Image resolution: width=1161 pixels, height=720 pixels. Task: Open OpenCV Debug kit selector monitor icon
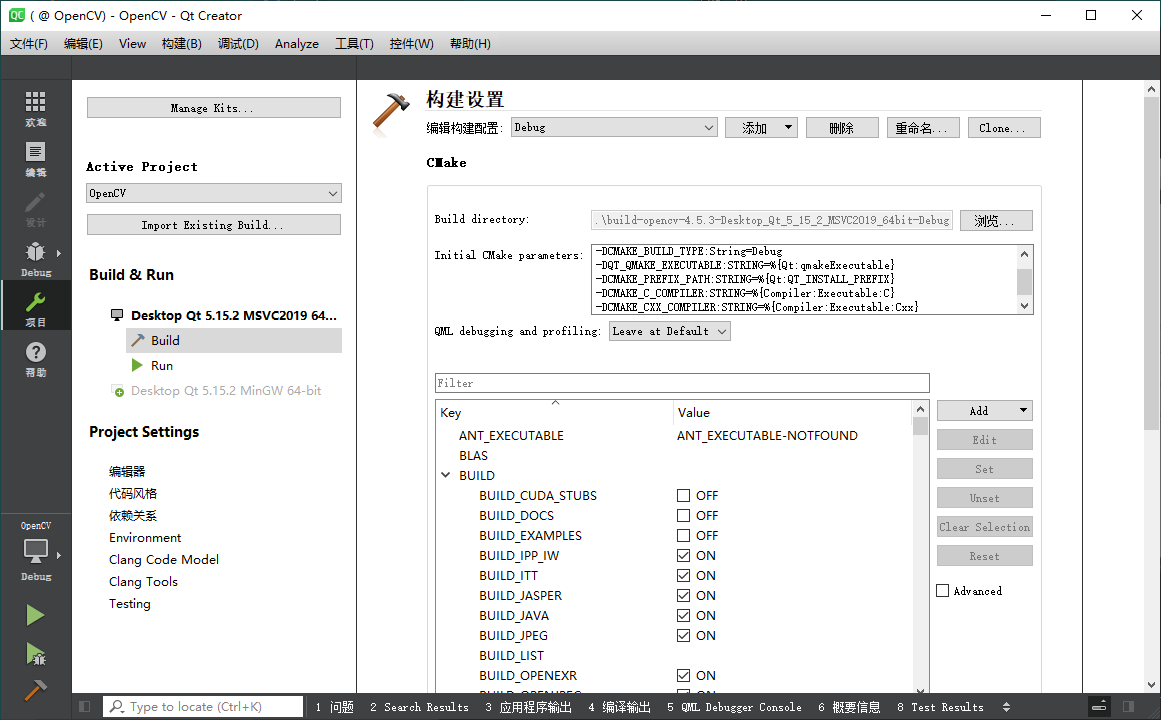[36, 551]
